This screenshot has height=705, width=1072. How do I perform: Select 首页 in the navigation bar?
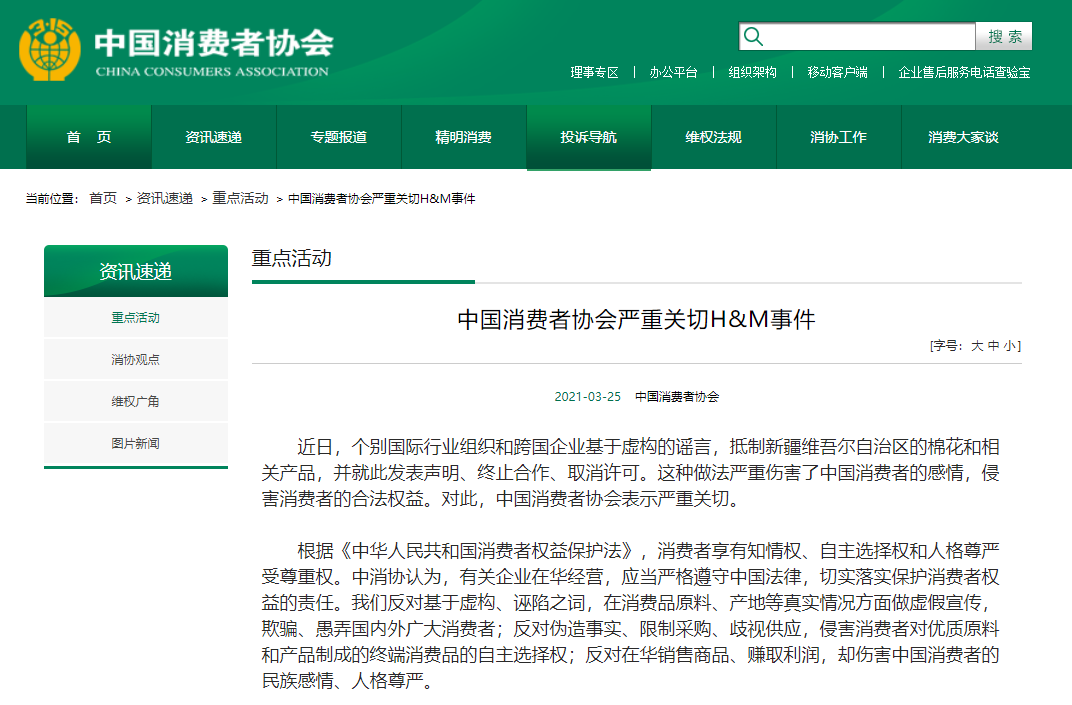89,137
